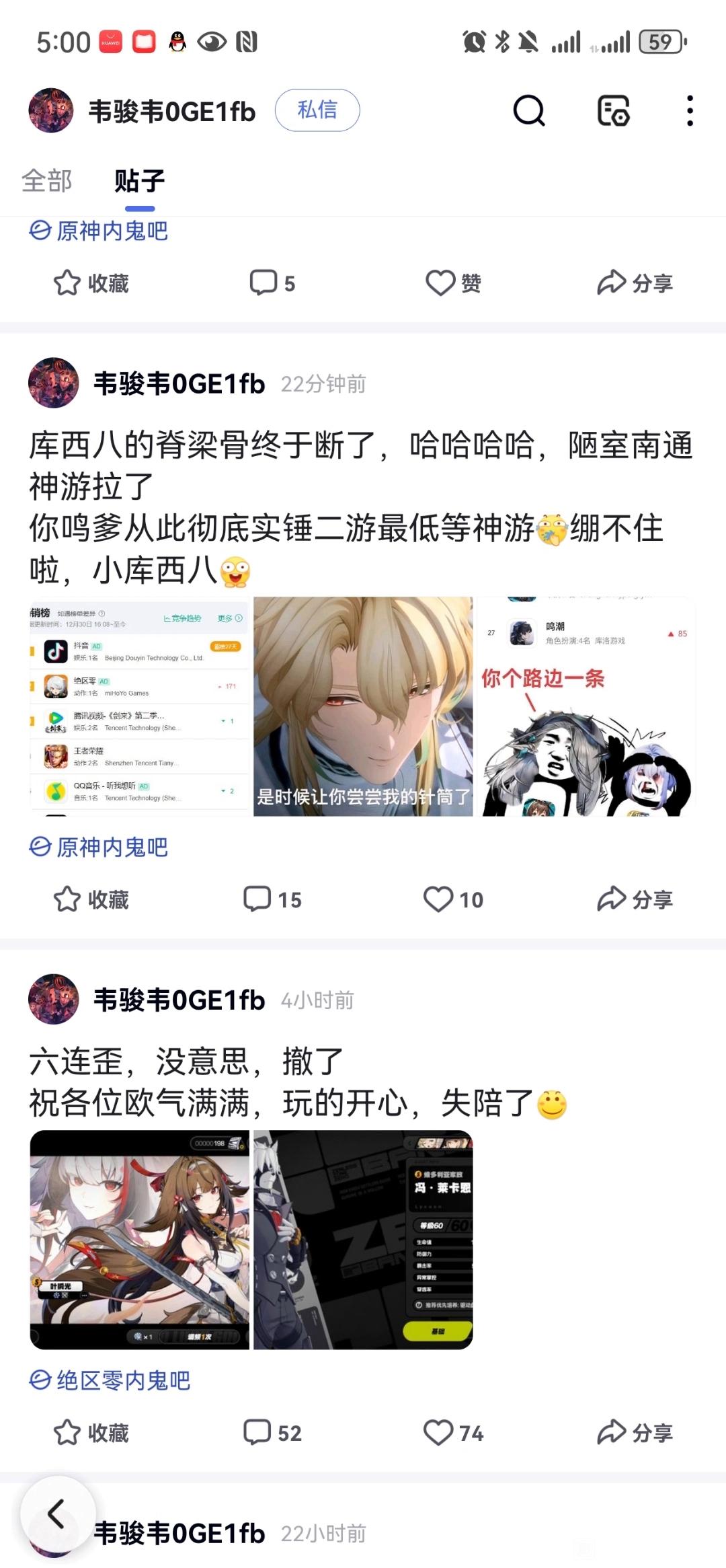Screen dimensions: 726x1568
Task: Share the 六连歪 post via 分享 arrow
Action: (x=635, y=1433)
